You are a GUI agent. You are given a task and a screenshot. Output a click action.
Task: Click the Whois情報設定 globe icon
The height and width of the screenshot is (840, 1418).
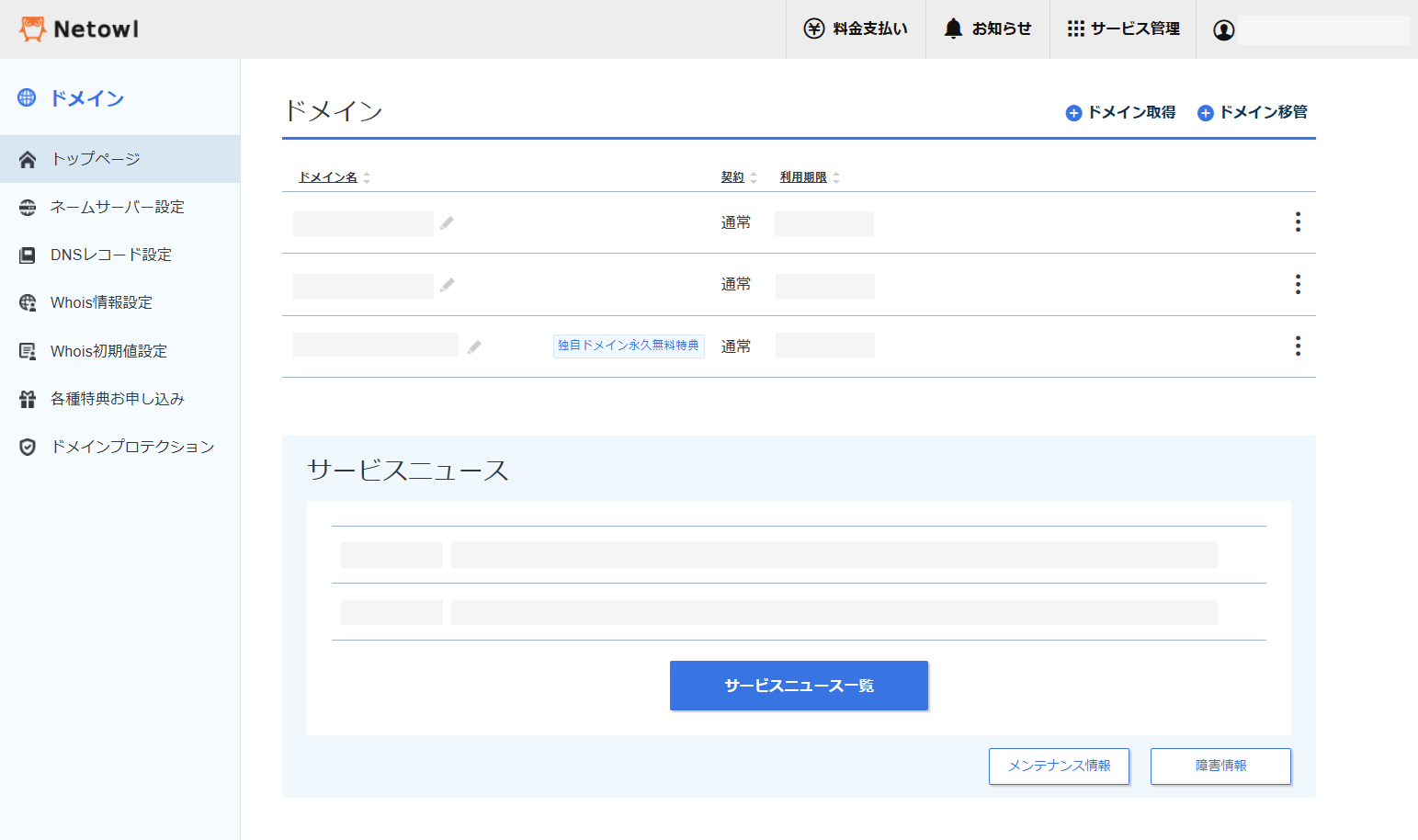click(x=28, y=302)
